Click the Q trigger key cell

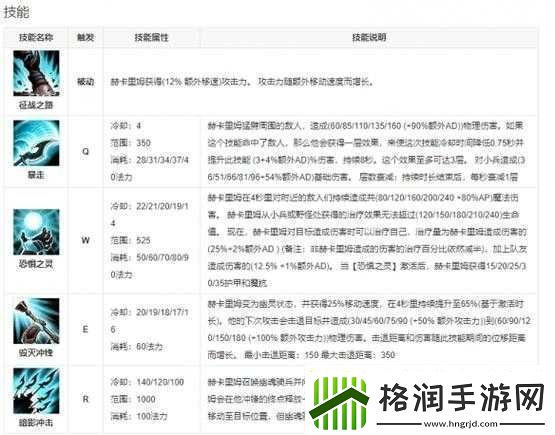point(85,151)
